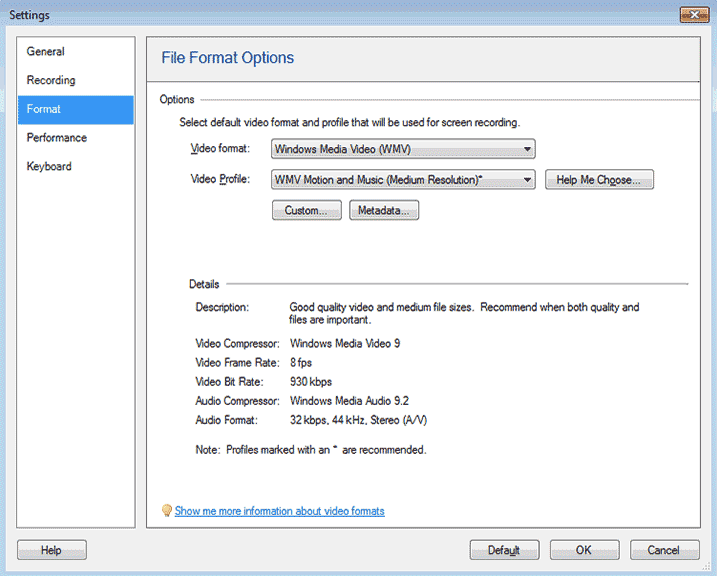Viewport: 717px width, 576px height.
Task: Click the 'Windows Media Audio 9.2' value
Action: coord(349,401)
